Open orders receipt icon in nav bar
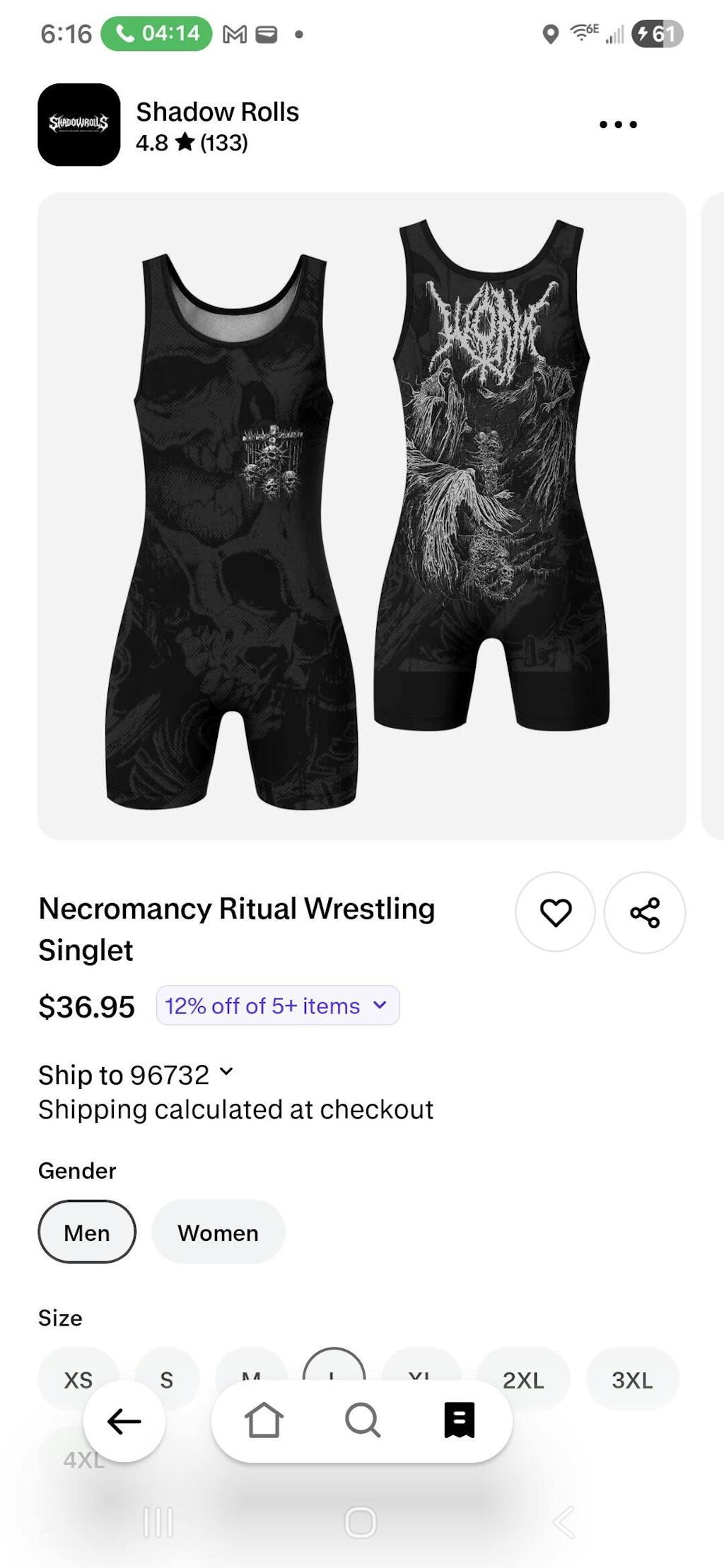Screen dimensions: 724x1568 click(459, 1420)
